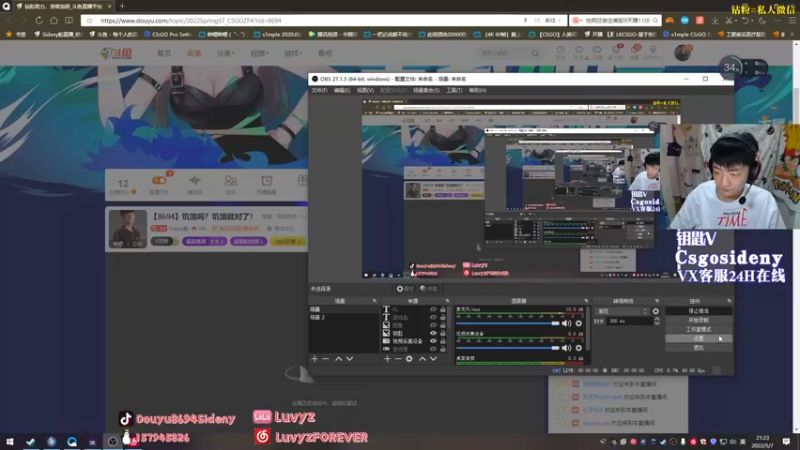Add a new source in OBS sources dock
800x450 pixels.
[x=387, y=359]
